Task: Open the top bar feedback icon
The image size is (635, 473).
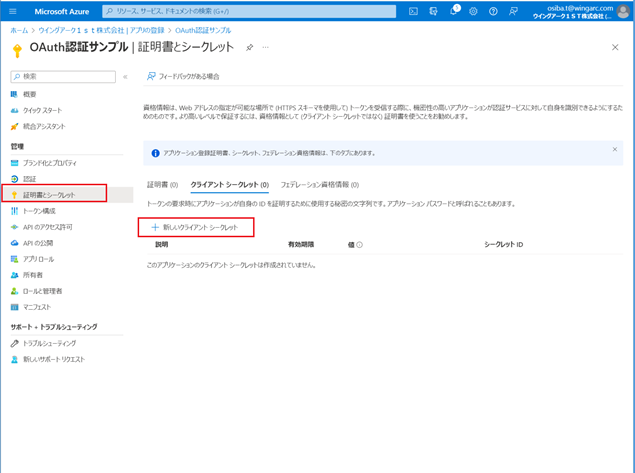Action: [513, 11]
